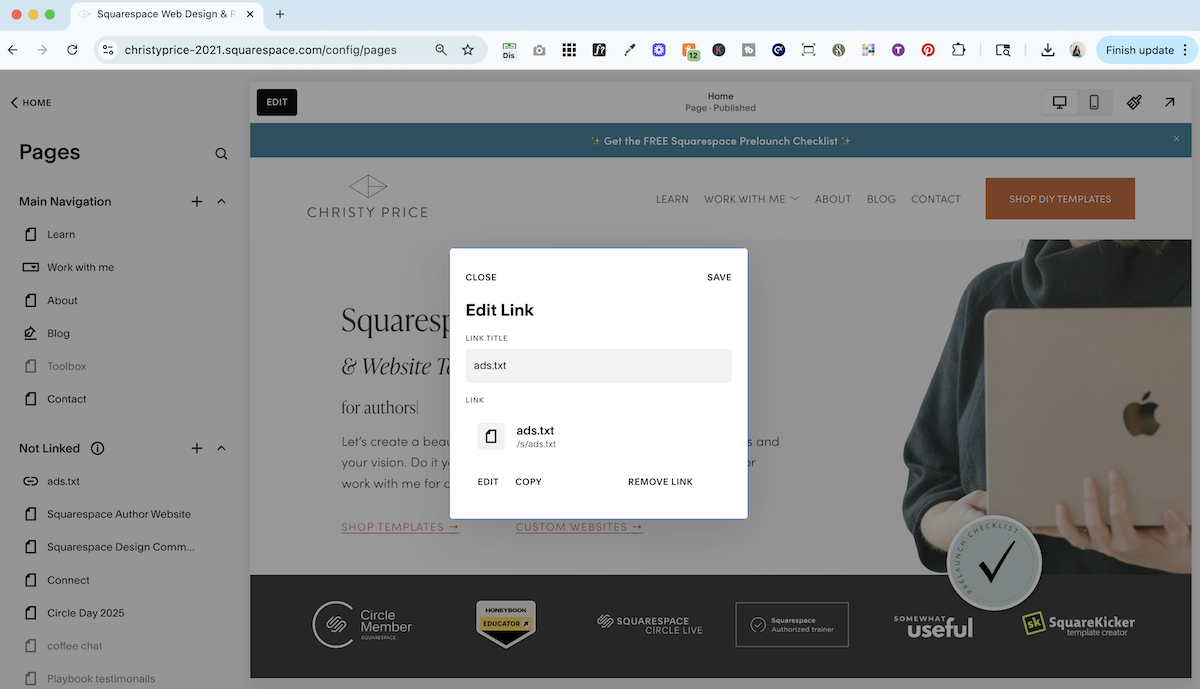Viewport: 1200px width, 689px height.
Task: Click the HoneyBook Educator badge
Action: tap(506, 624)
